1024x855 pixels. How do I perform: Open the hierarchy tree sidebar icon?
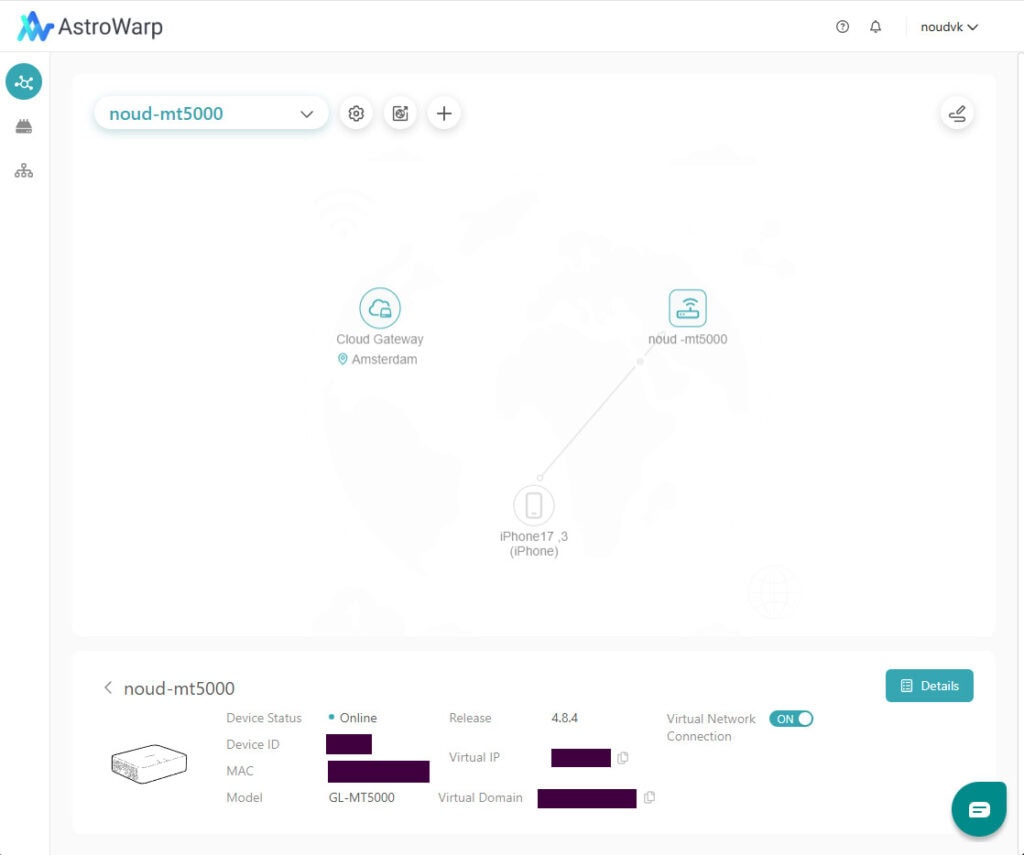coord(24,171)
